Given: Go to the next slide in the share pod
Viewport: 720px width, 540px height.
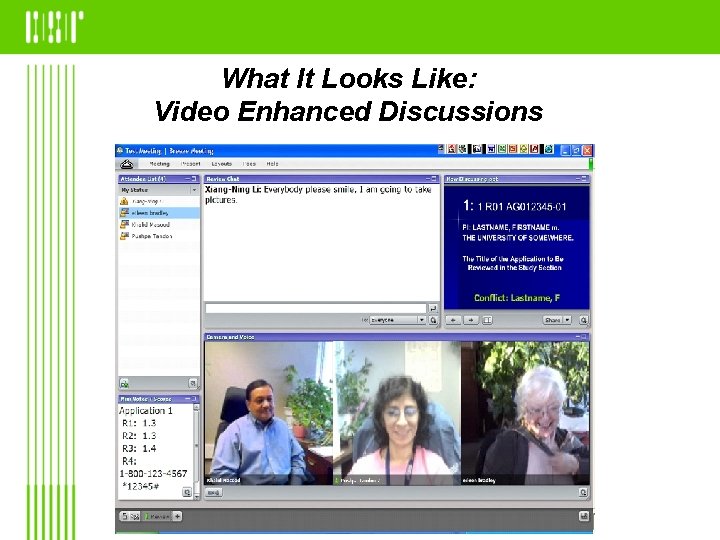Looking at the screenshot, I should click(471, 320).
